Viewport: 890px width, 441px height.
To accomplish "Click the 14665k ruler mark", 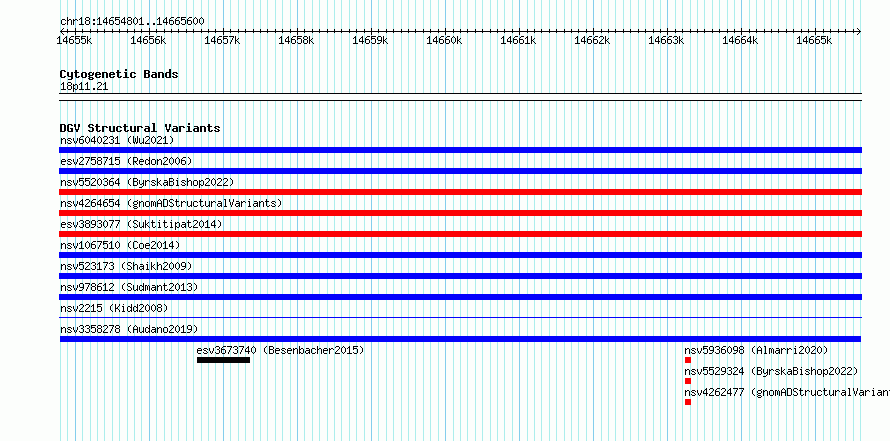I will [x=814, y=40].
